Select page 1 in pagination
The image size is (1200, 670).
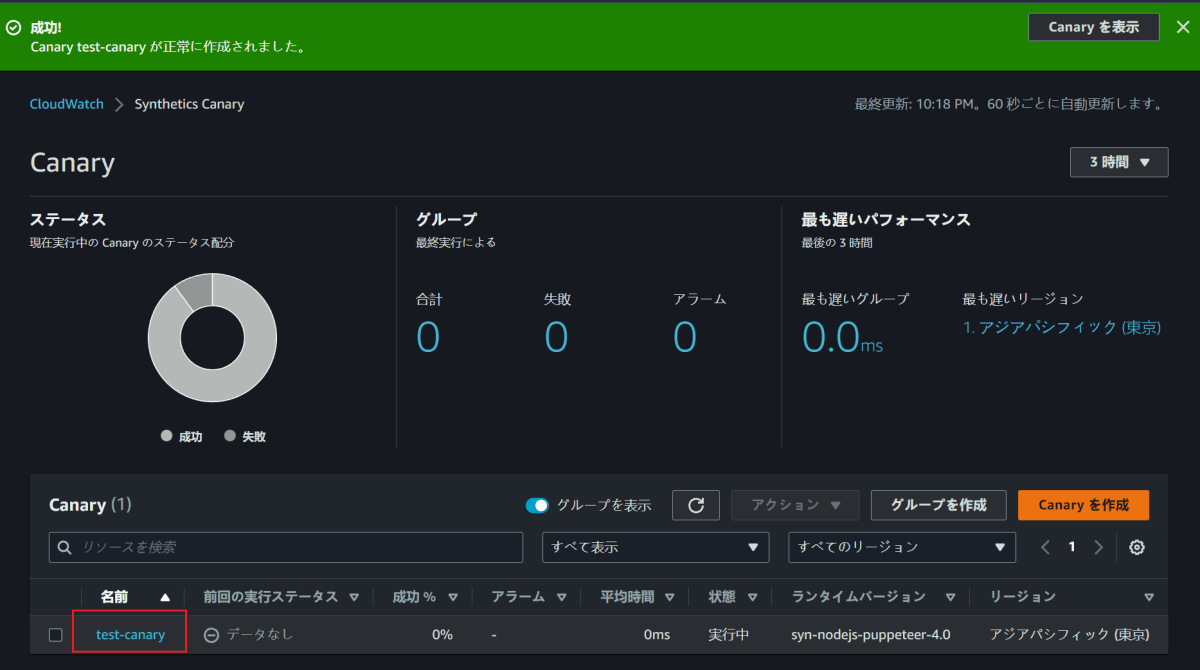[x=1072, y=547]
